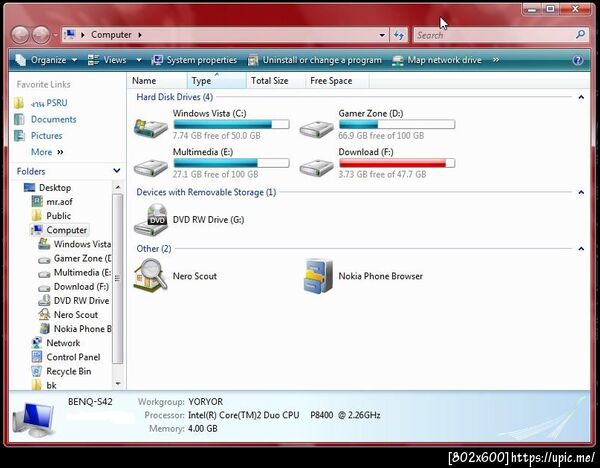Click the folder tree scrollbar thumb
The image size is (600, 468).
(x=118, y=278)
